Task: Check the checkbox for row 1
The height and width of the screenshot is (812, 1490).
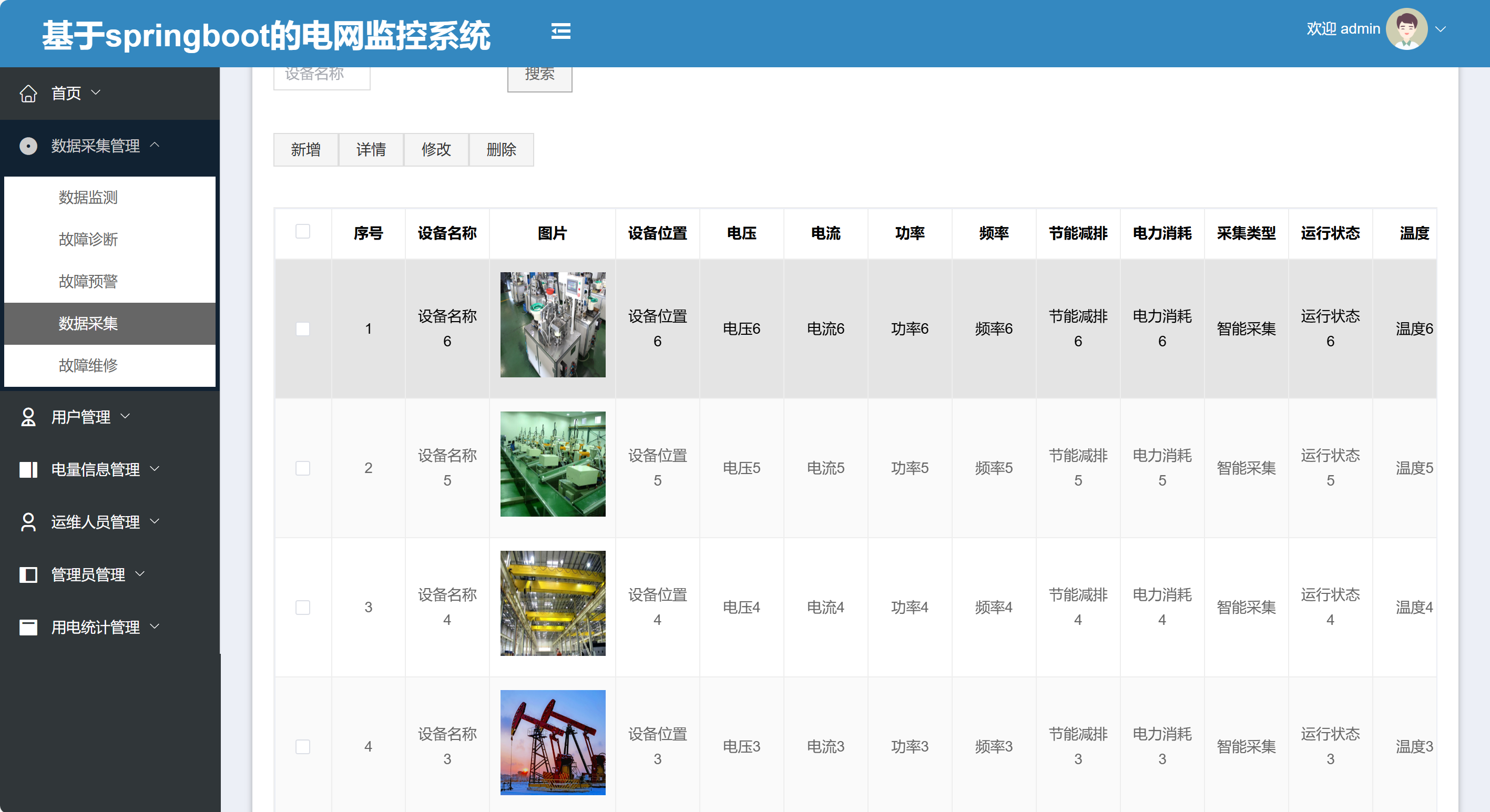Action: point(302,329)
